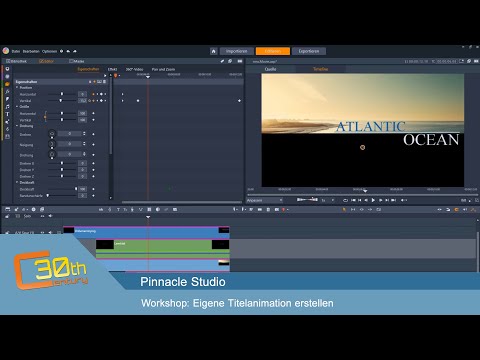Open the Bearbeiten menu
The image size is (480, 360).
(x=31, y=51)
